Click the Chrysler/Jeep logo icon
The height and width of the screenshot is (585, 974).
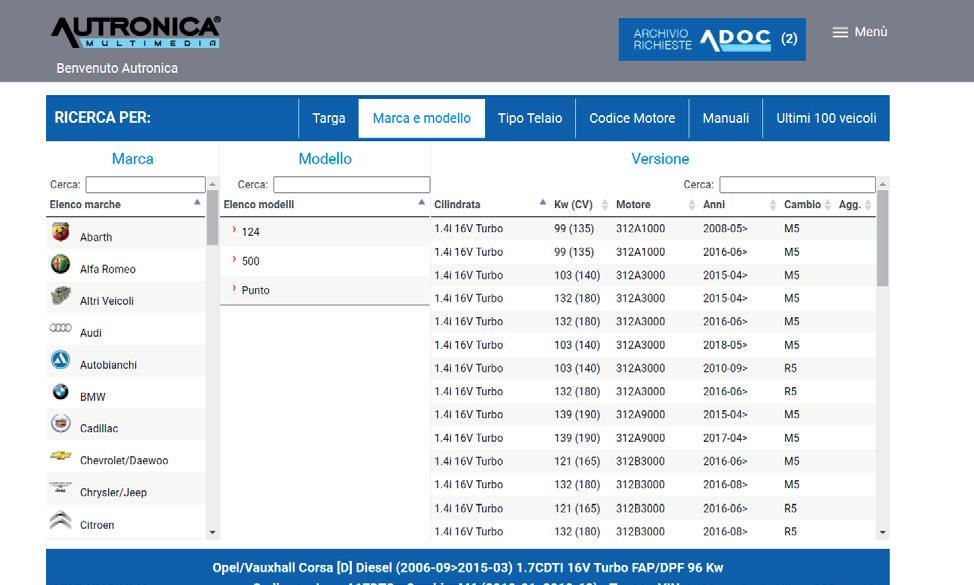(60, 487)
